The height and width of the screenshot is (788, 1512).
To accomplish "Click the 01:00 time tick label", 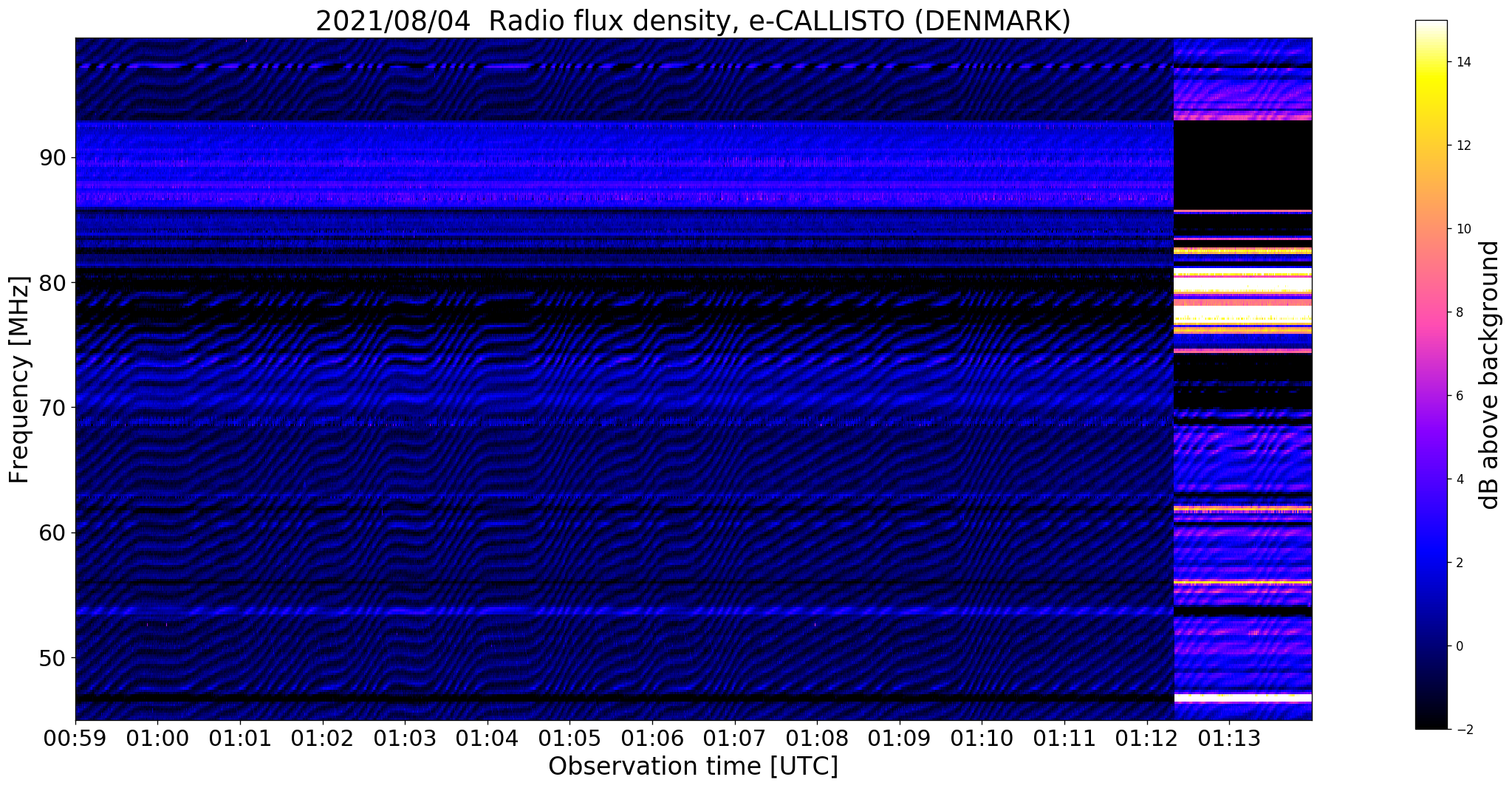I will (157, 738).
